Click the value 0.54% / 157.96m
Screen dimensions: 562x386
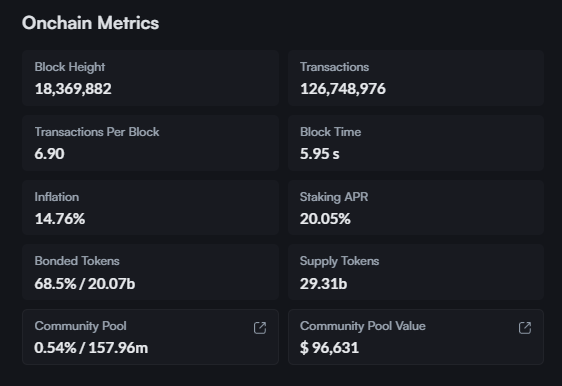click(x=91, y=348)
